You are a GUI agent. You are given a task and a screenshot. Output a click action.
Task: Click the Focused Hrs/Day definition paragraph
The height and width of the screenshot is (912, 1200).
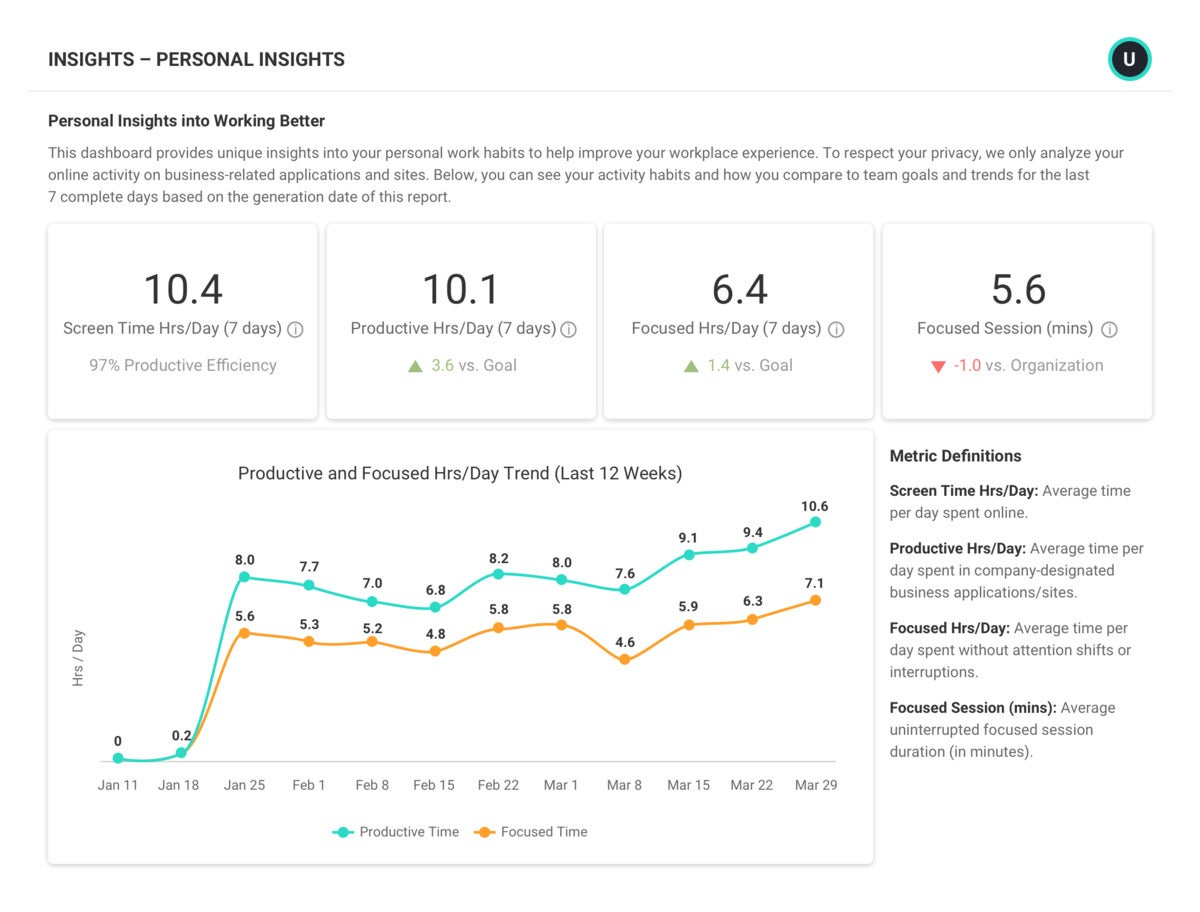coord(1010,650)
